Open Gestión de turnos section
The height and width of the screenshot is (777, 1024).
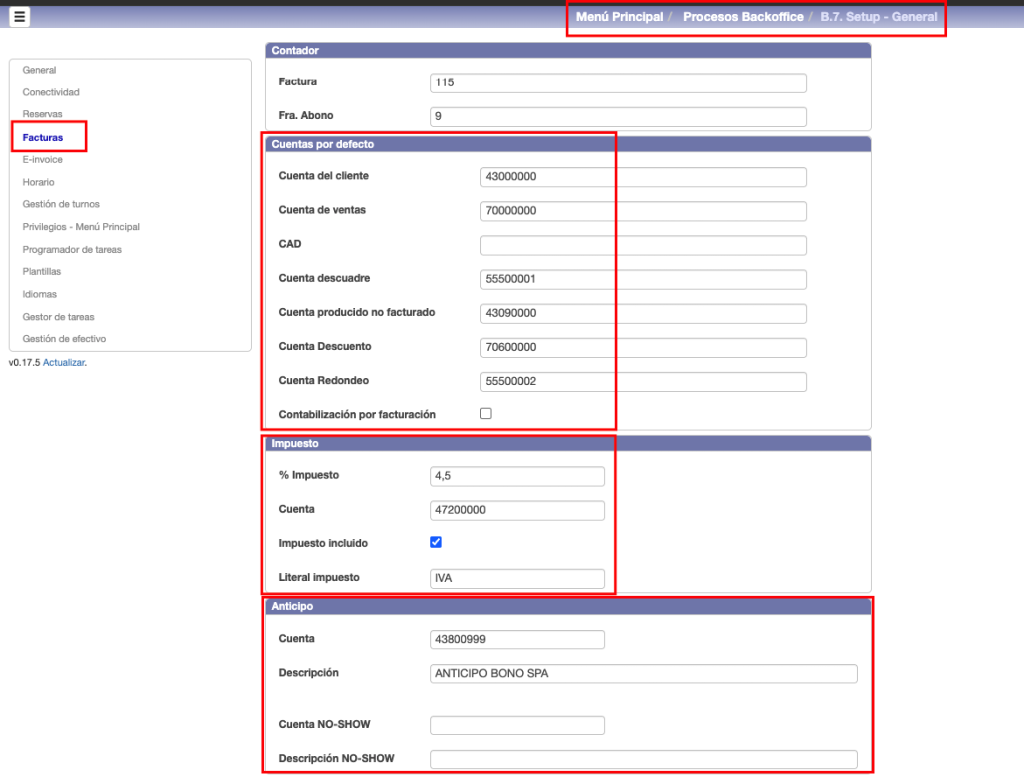pyautogui.click(x=61, y=204)
